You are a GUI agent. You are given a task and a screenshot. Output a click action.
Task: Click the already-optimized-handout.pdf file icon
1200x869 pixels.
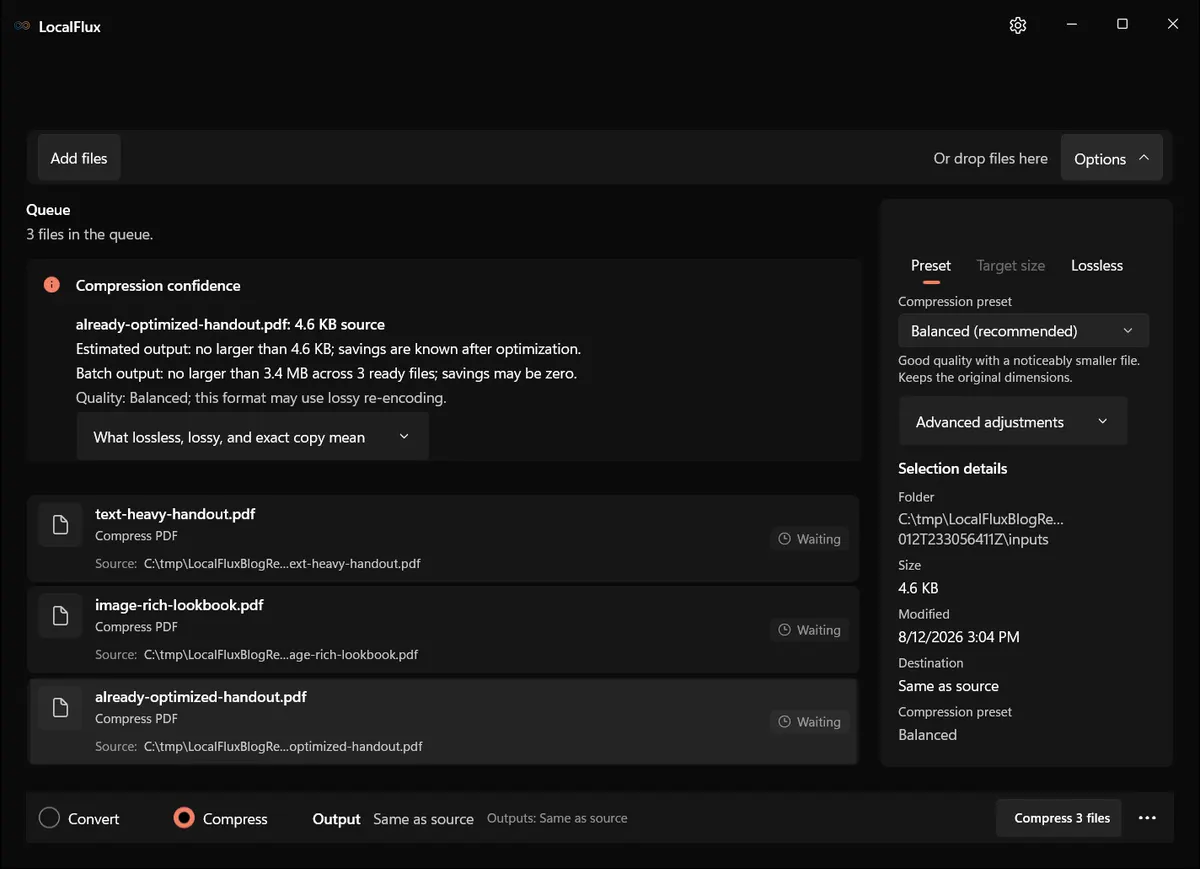(x=60, y=708)
